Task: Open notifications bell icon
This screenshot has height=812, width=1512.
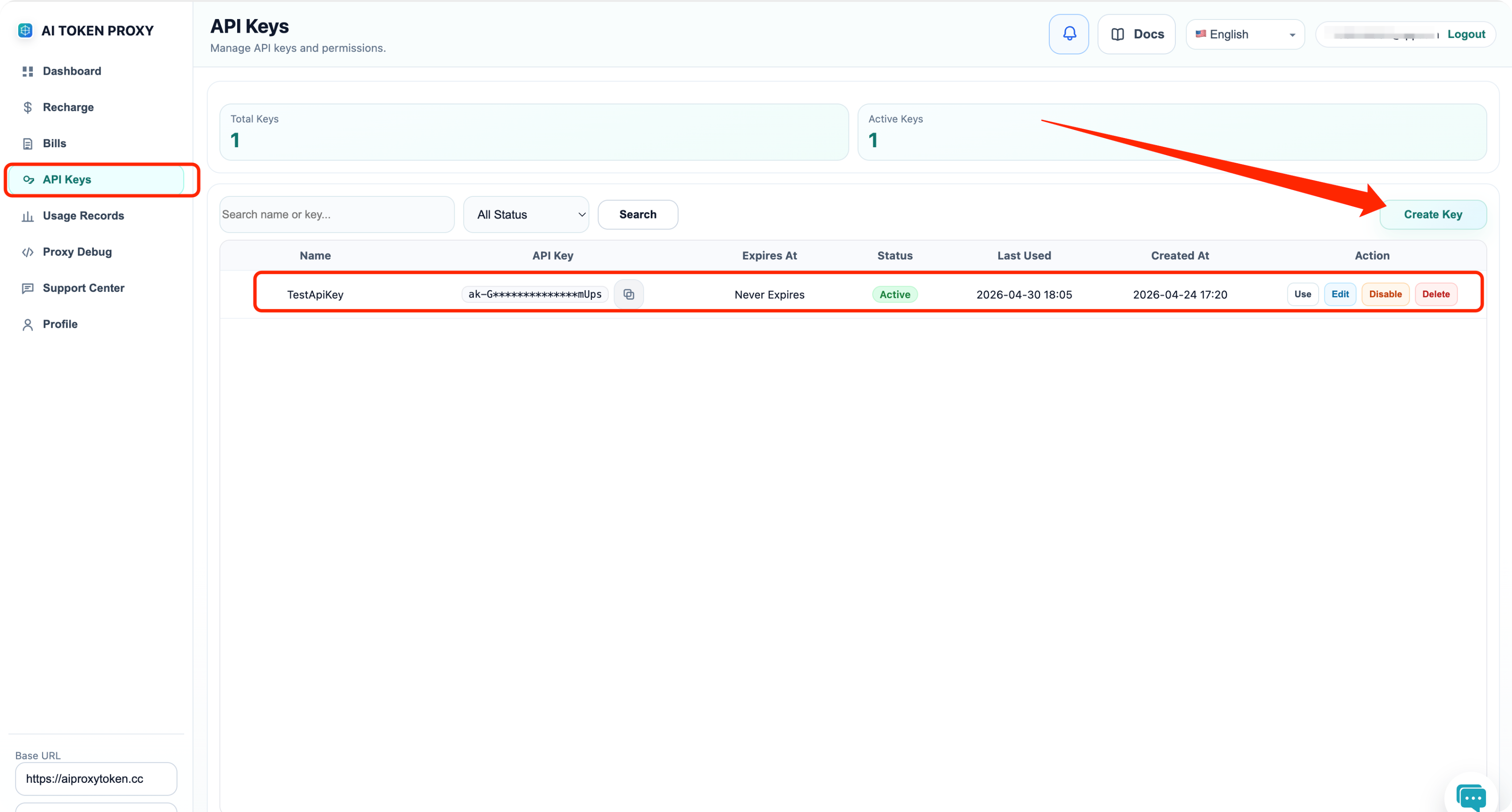Action: (1069, 34)
